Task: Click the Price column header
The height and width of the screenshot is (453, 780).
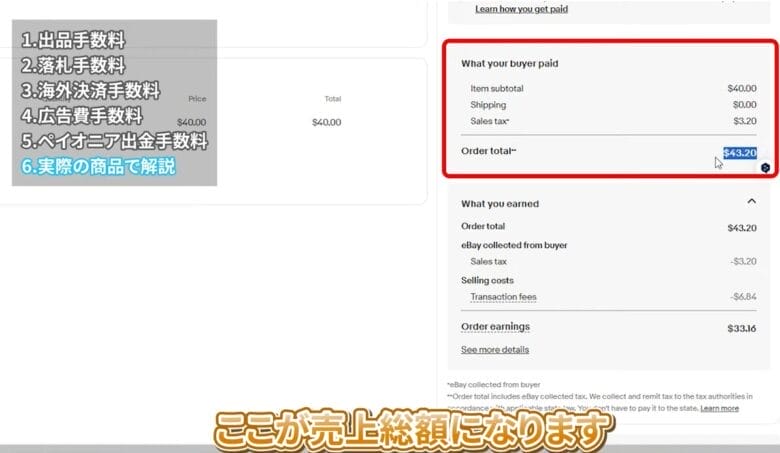Action: pos(197,99)
